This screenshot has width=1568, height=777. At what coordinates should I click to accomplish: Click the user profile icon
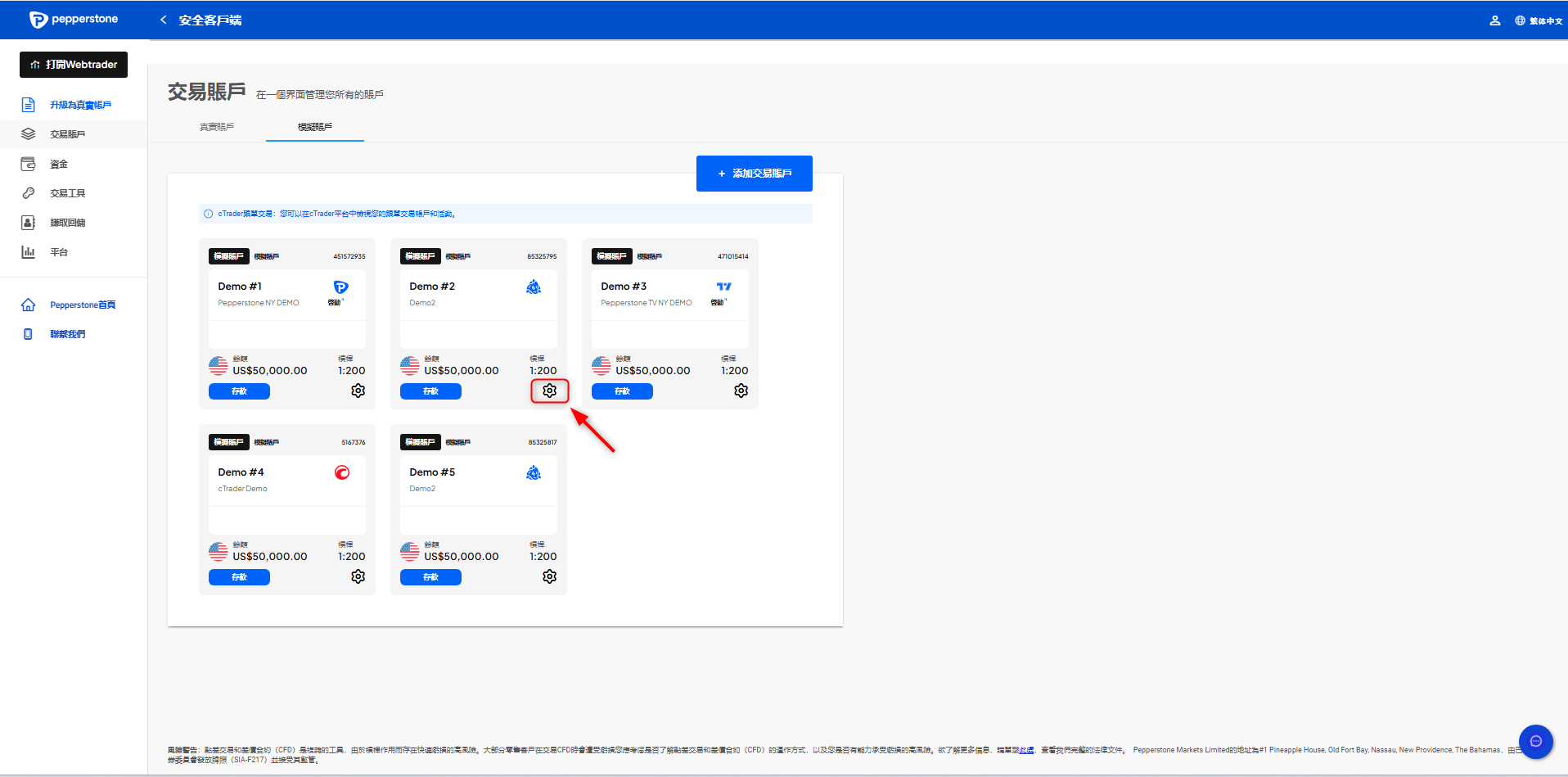point(1494,20)
